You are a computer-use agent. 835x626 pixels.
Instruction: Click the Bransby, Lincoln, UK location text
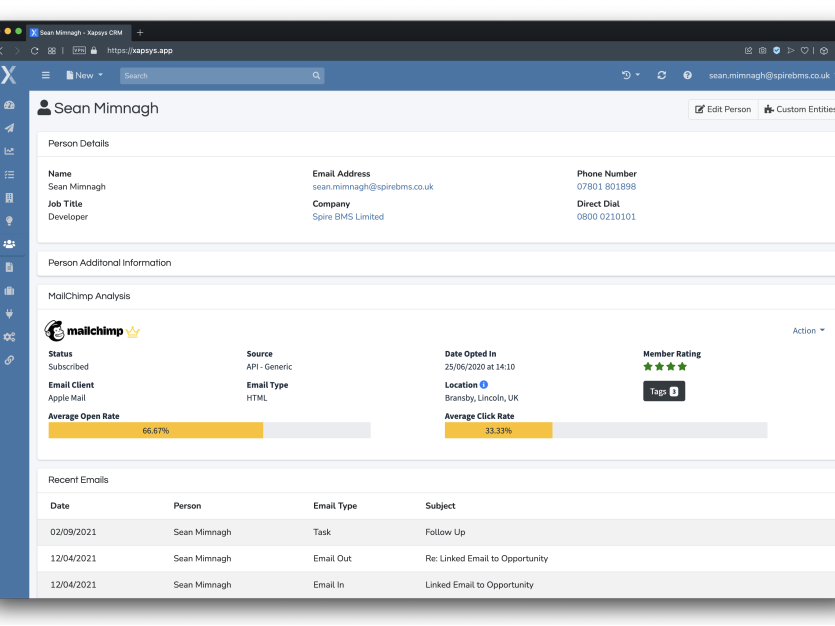481,398
